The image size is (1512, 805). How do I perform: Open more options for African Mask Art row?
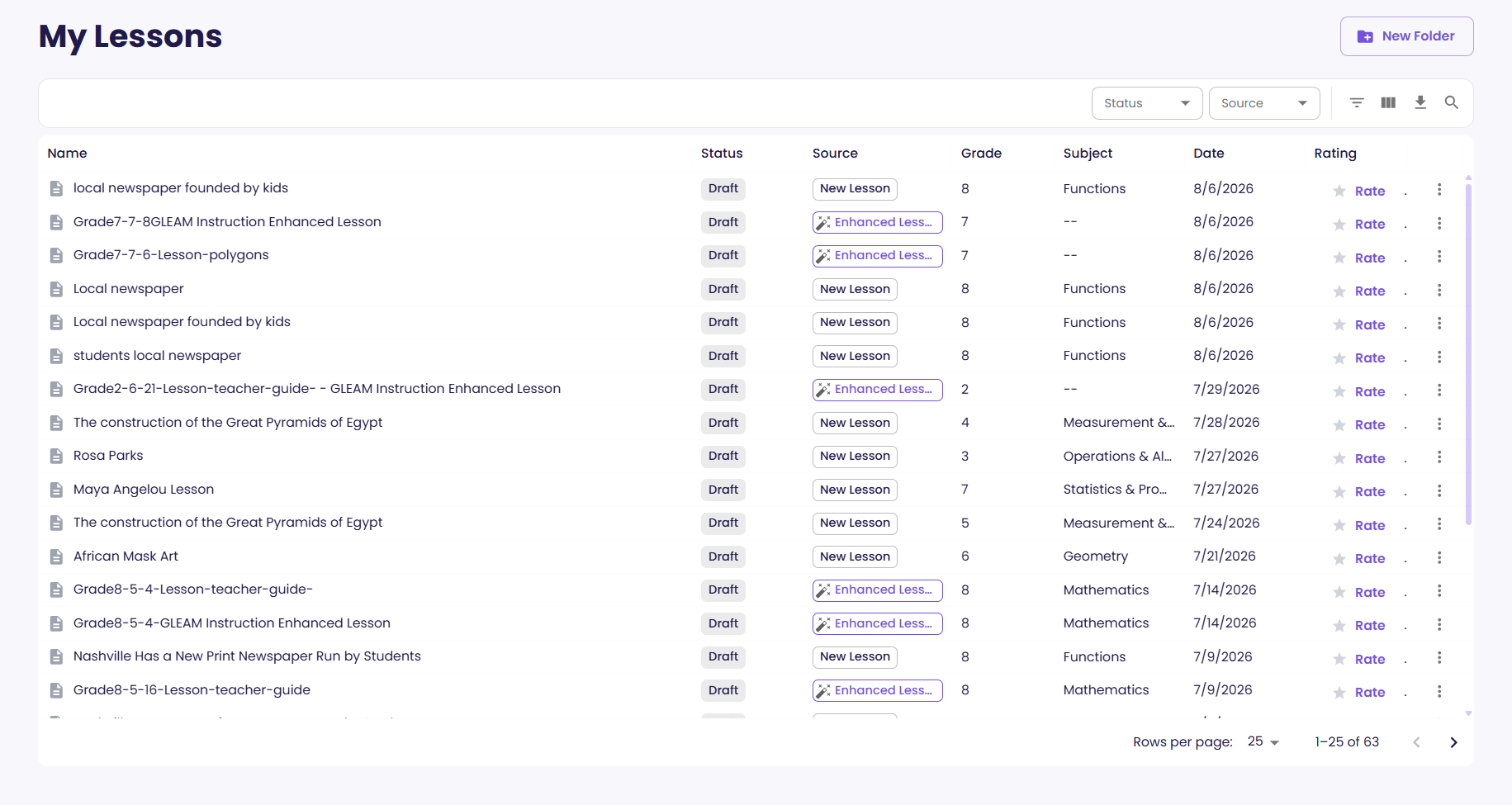pos(1439,557)
